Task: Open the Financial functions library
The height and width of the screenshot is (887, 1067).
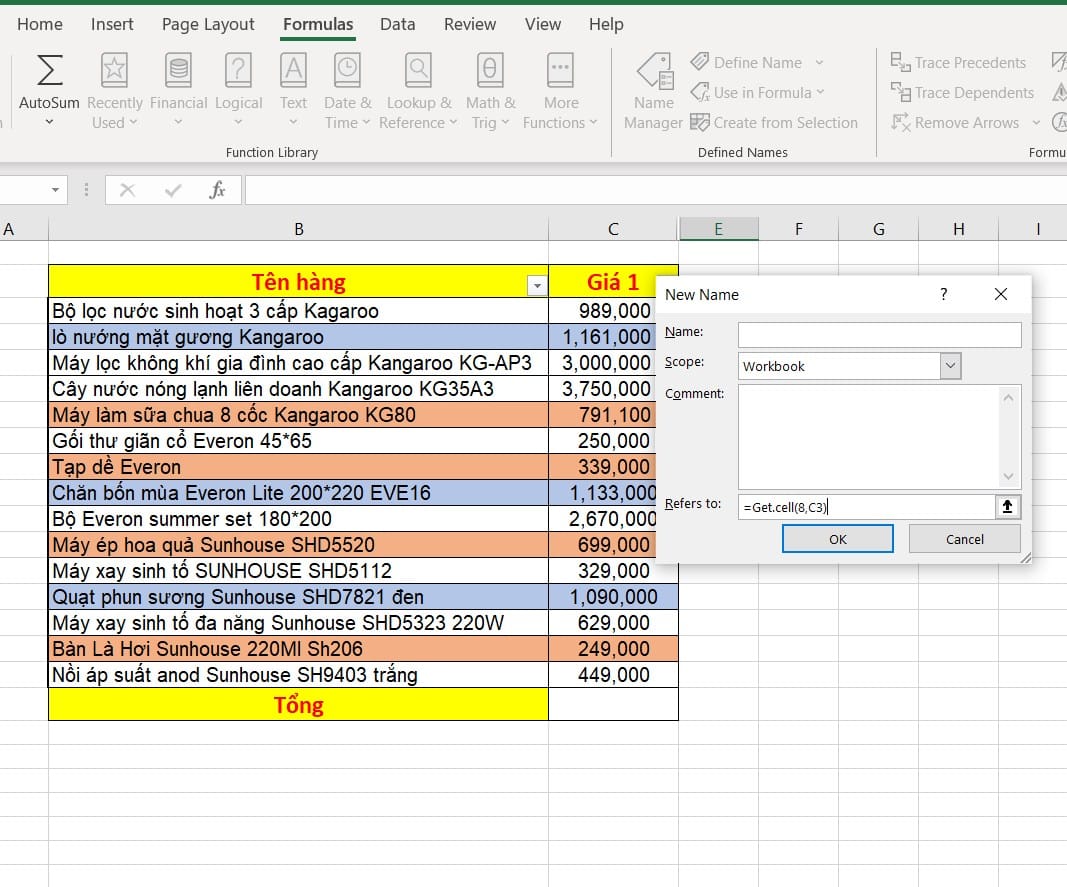Action: [x=178, y=90]
